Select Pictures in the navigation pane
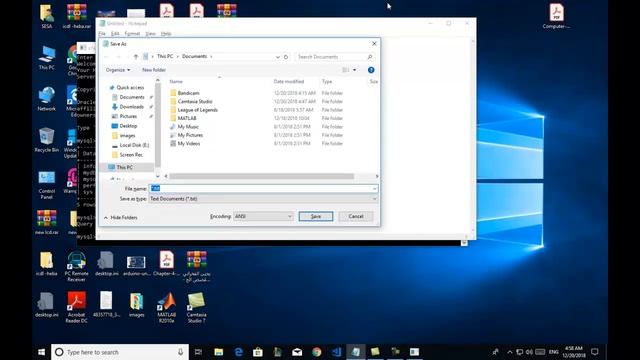This screenshot has height=360, width=640. [128, 116]
